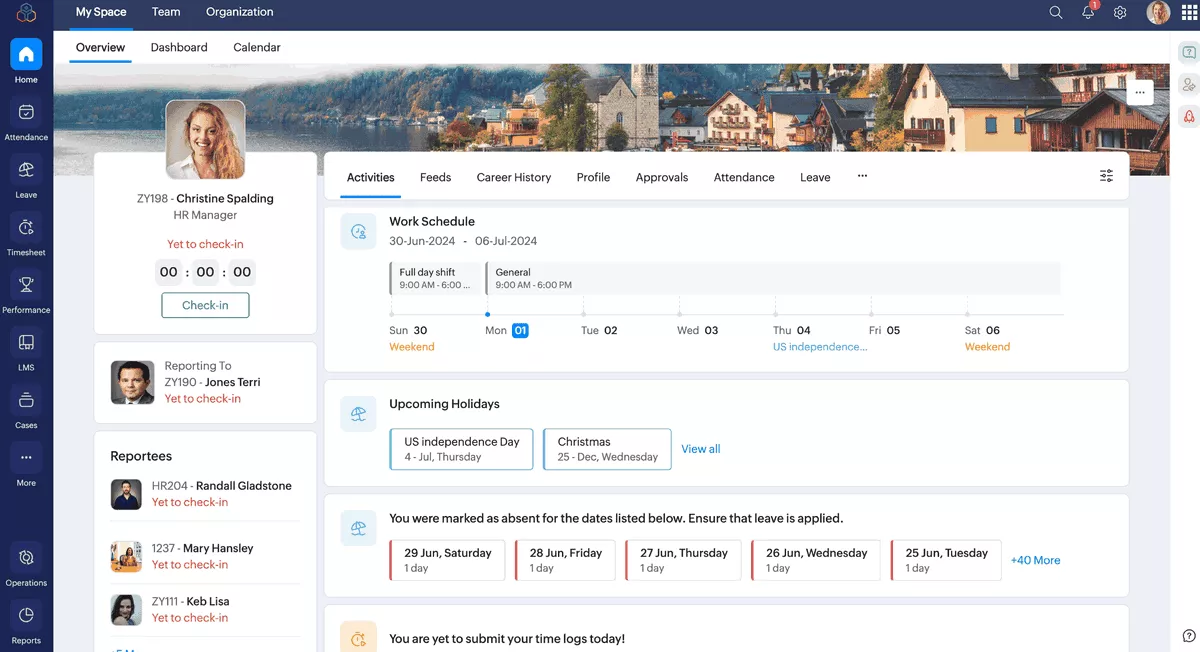Screen dimensions: 1200x652
Task: Open the Career History tab
Action: tap(513, 177)
